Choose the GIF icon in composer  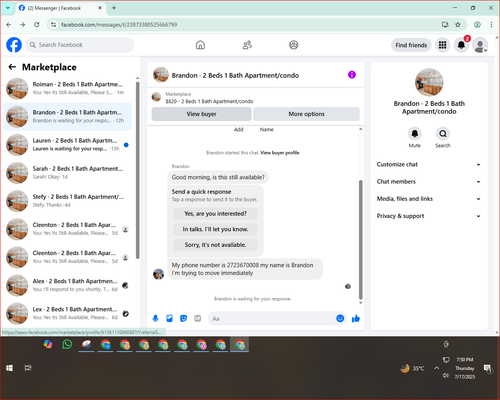click(x=198, y=318)
